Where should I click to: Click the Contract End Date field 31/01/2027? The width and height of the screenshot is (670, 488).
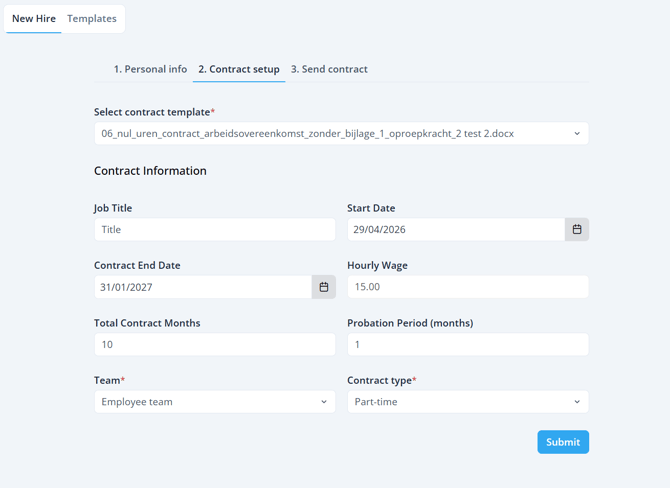203,287
